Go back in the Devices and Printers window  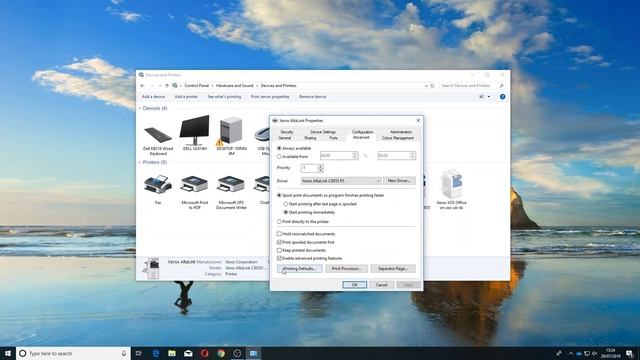pyautogui.click(x=142, y=86)
